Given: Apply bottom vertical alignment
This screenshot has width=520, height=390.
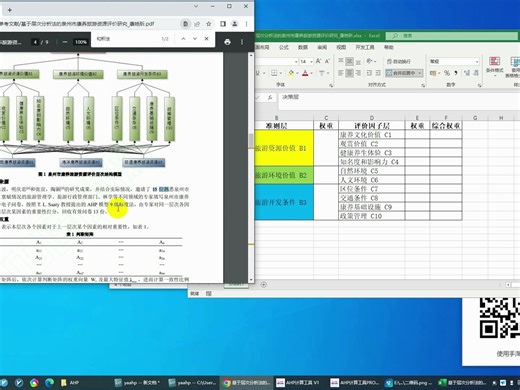Looking at the screenshot, I should (358, 61).
